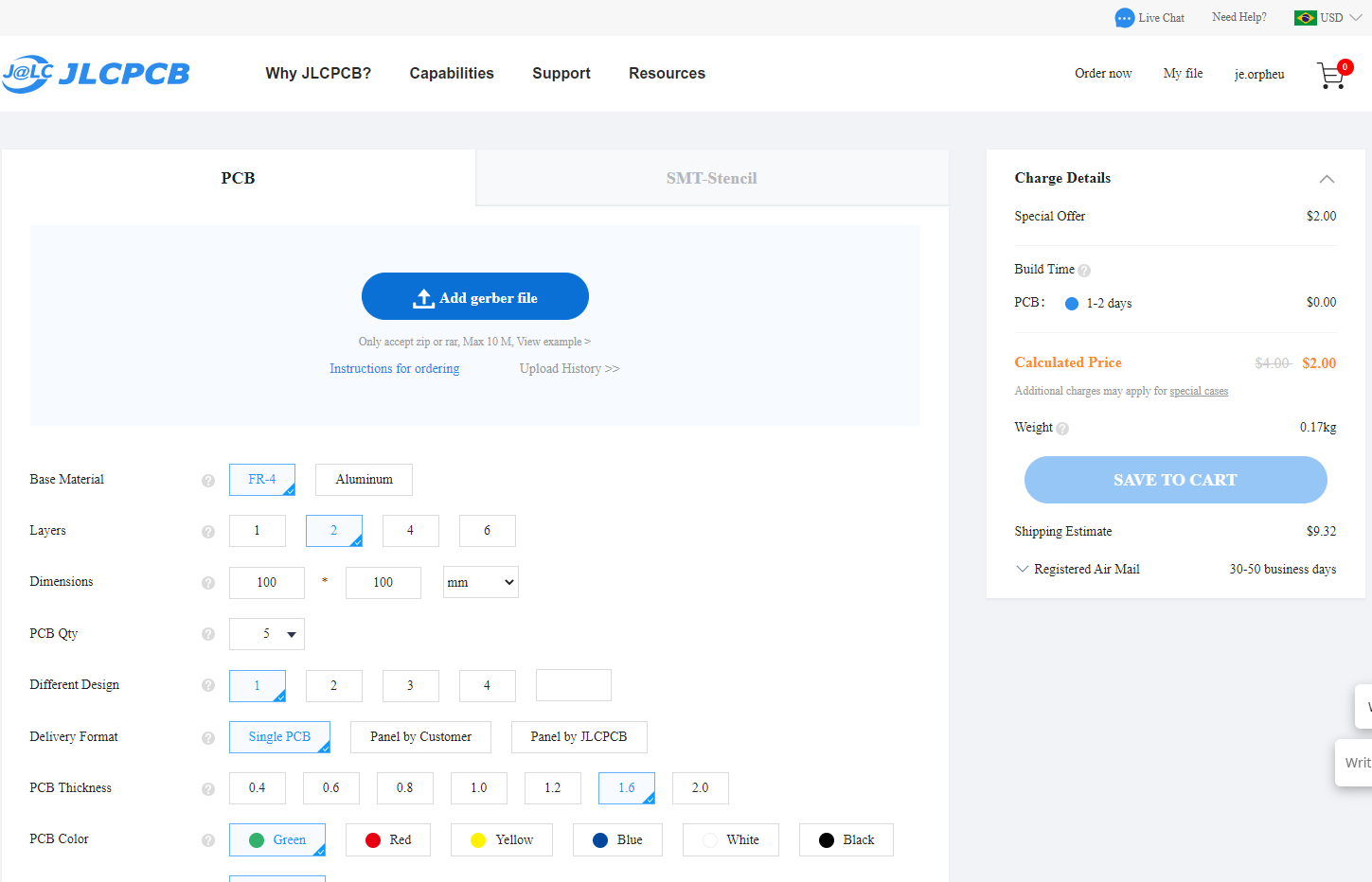Select FR-4 base material
Image resolution: width=1372 pixels, height=882 pixels.
pyautogui.click(x=262, y=480)
